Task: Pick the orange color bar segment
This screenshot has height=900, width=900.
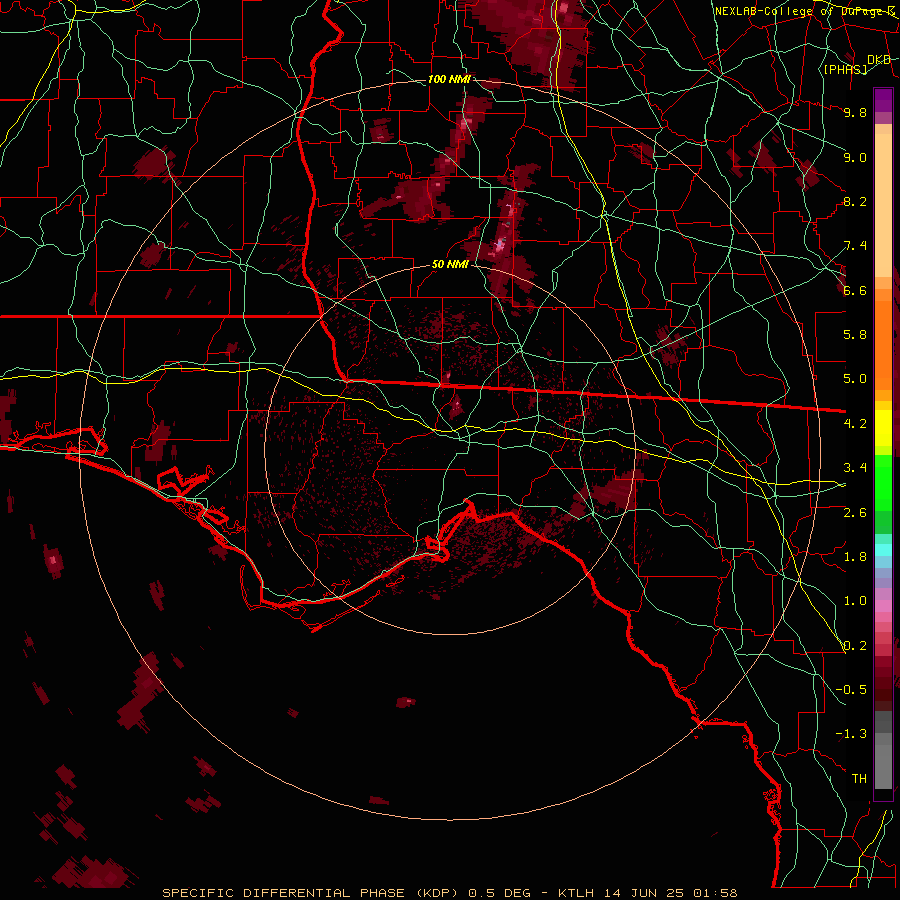Action: [x=883, y=344]
